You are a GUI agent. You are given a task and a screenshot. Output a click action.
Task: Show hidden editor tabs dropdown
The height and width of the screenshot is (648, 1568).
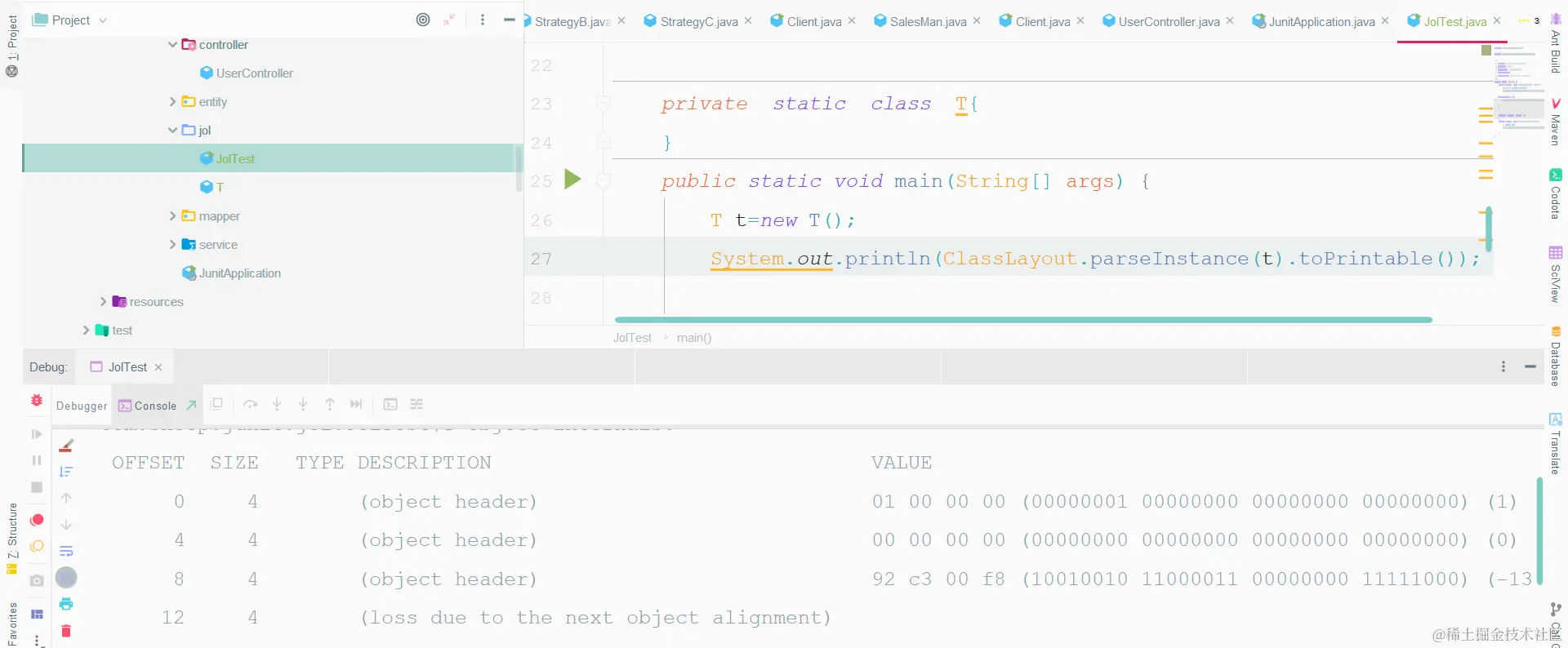pyautogui.click(x=1529, y=21)
